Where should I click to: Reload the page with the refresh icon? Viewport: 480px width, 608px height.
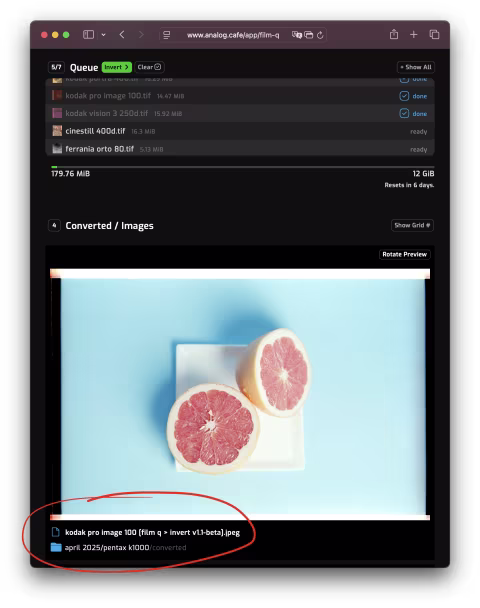click(320, 35)
